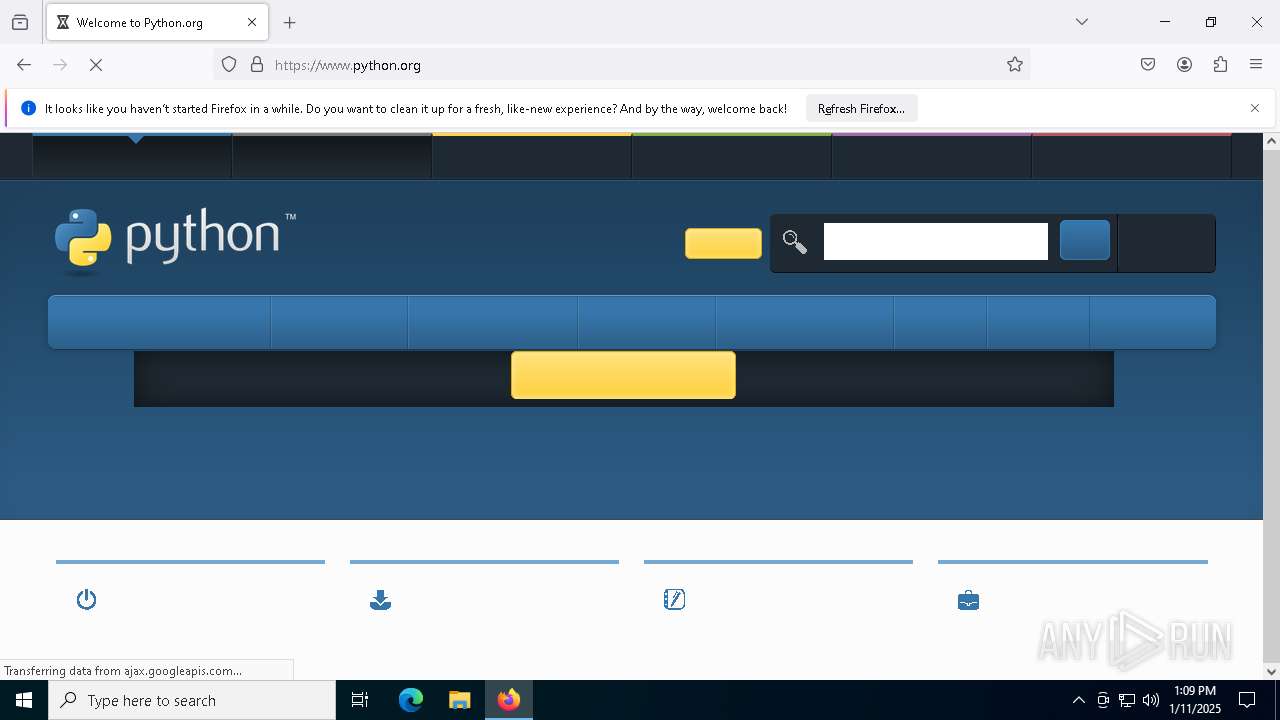This screenshot has width=1280, height=720.
Task: Select the red-striped top bar tab
Action: pos(1131,156)
